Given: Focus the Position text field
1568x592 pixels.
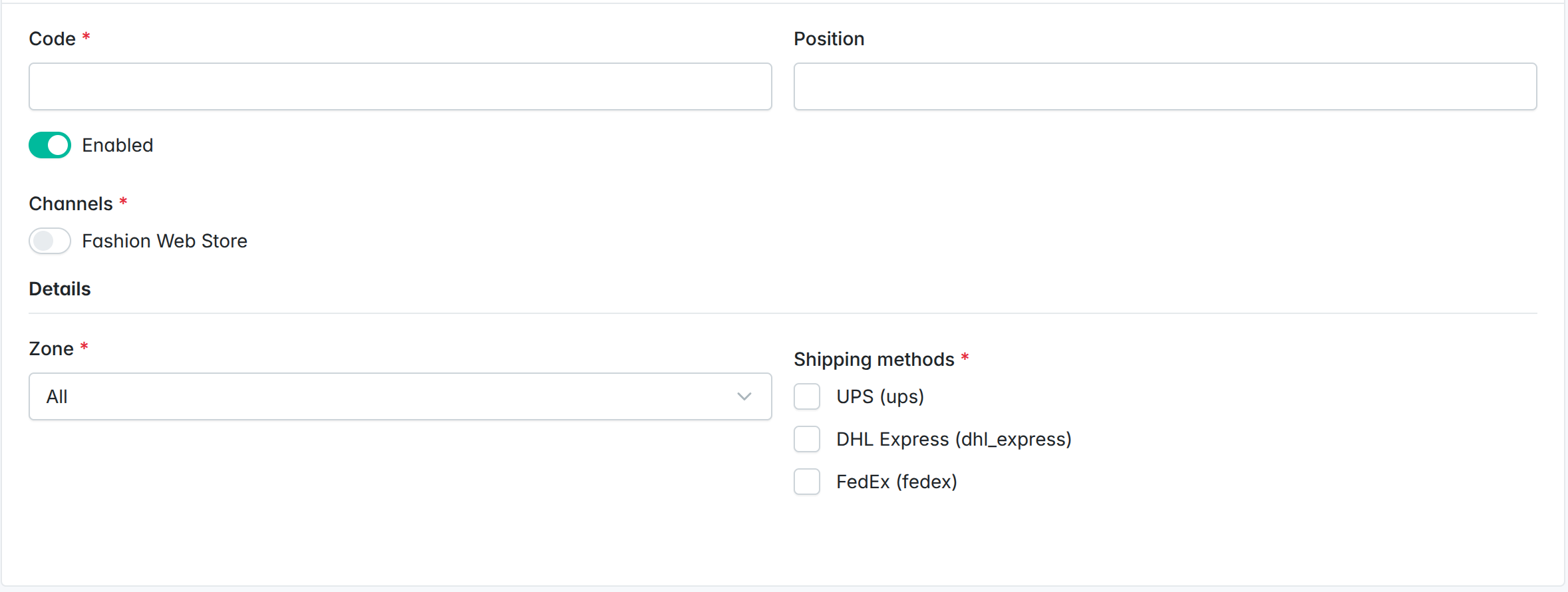Looking at the screenshot, I should [x=1165, y=86].
